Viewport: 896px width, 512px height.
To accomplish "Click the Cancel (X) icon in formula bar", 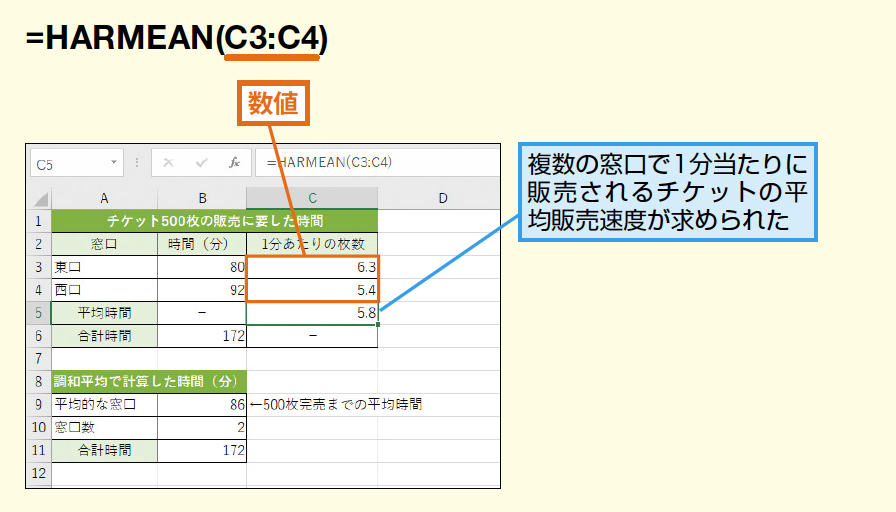I will 168,163.
